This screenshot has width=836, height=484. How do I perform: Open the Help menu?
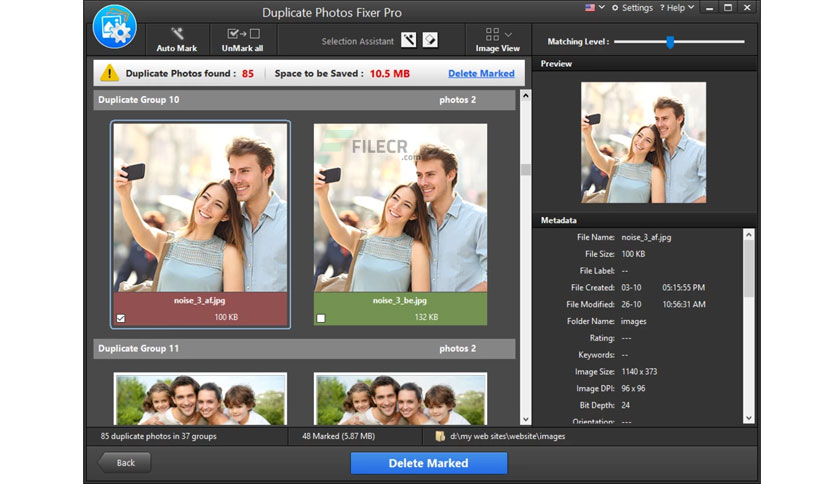tap(677, 7)
